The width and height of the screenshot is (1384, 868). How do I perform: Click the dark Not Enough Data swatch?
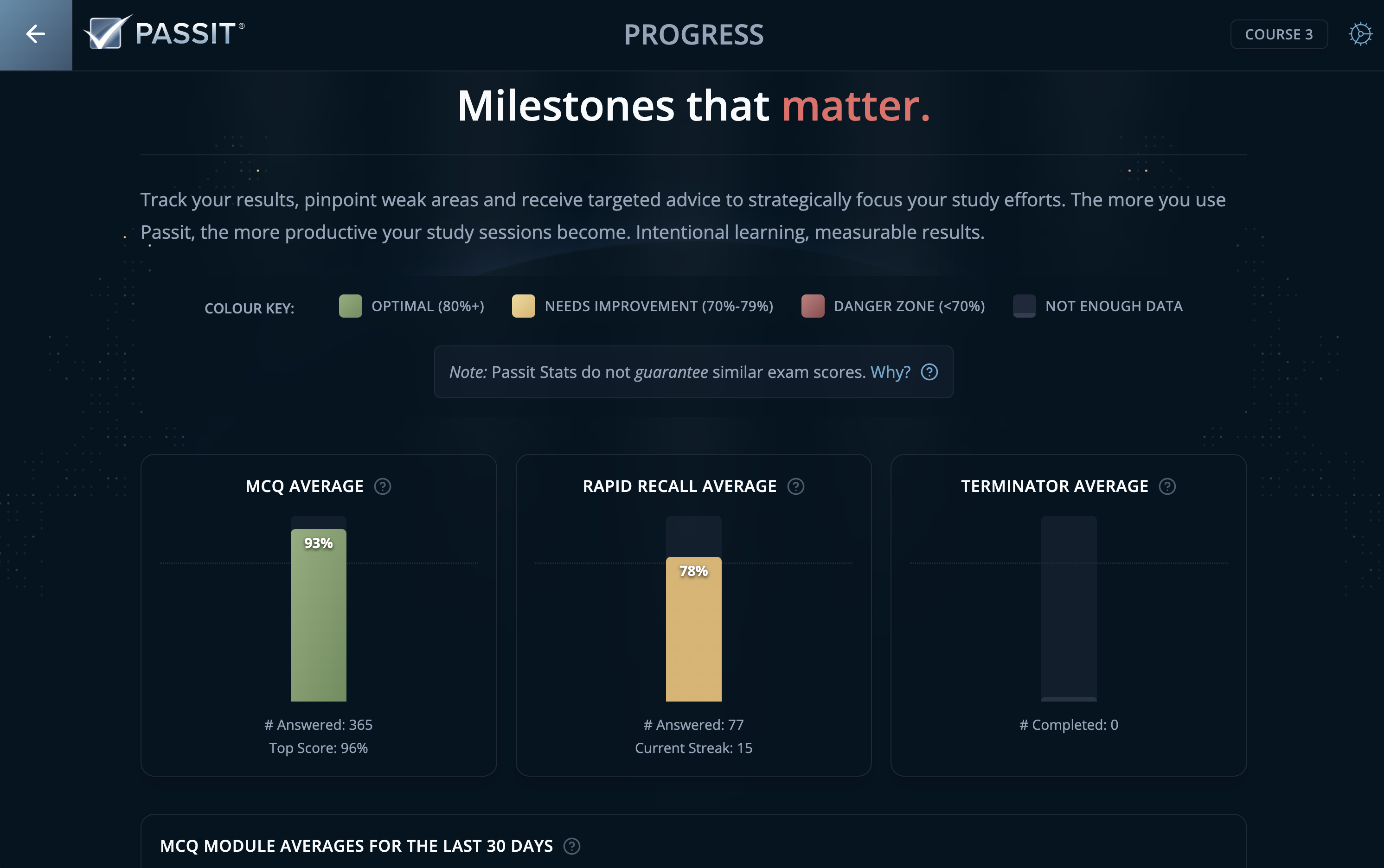click(1024, 306)
